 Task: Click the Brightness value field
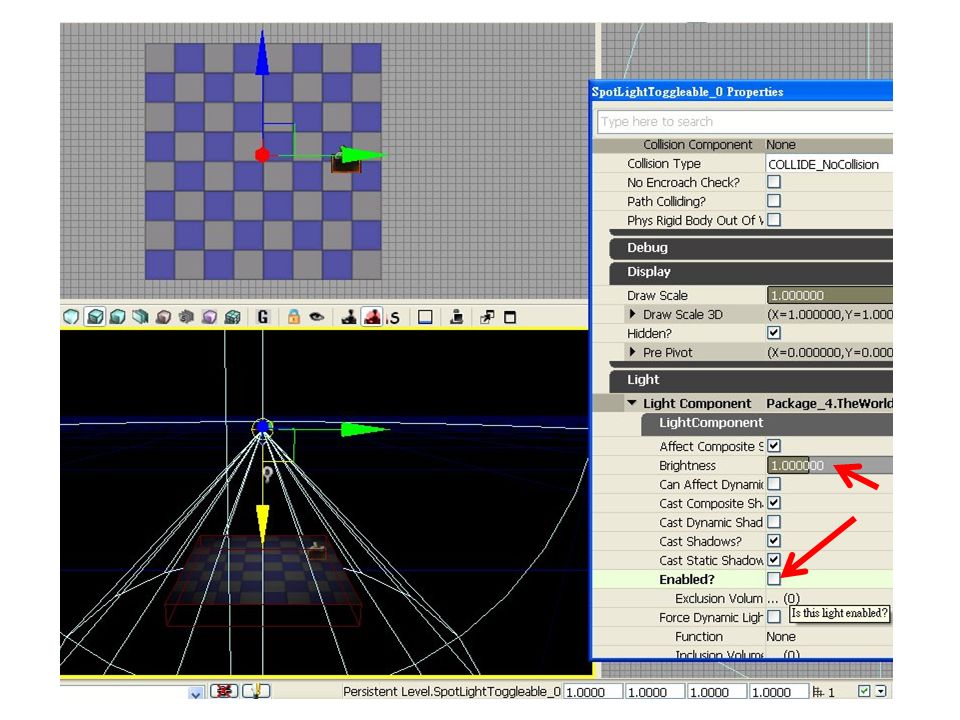[830, 465]
